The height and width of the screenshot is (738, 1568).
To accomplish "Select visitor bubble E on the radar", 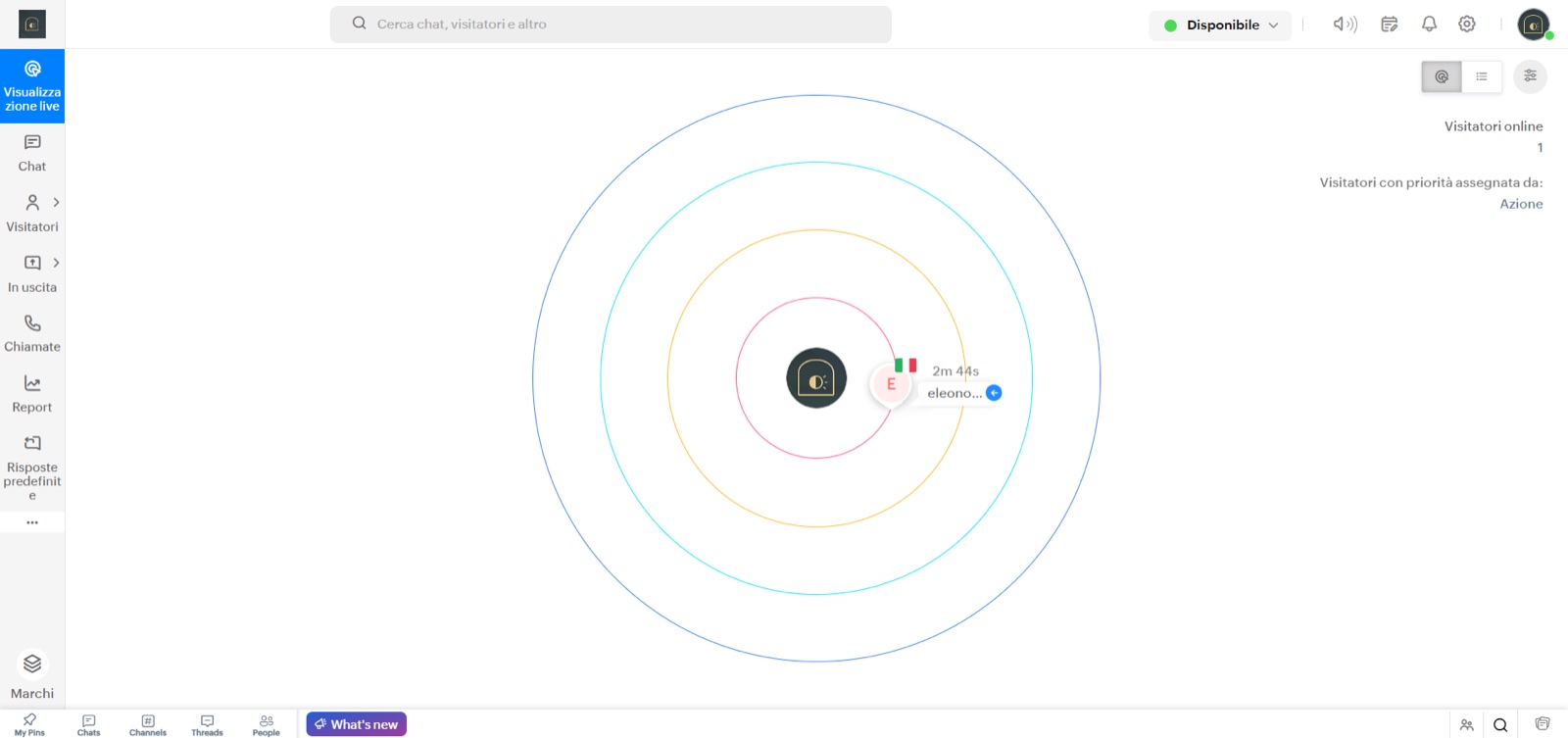I will (891, 384).
